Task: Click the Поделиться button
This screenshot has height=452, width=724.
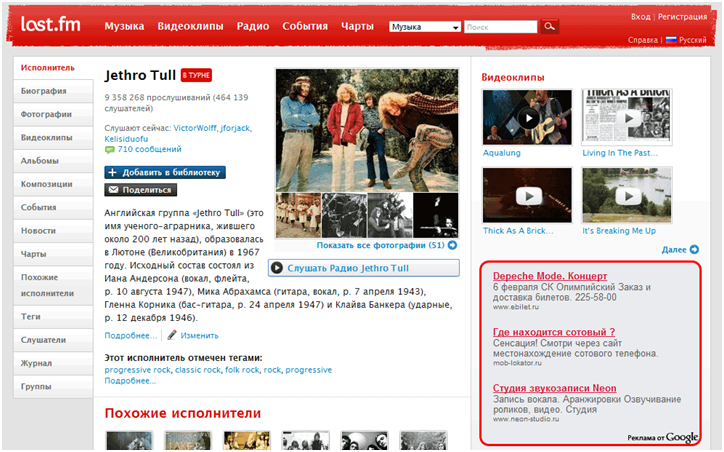Action: click(140, 190)
